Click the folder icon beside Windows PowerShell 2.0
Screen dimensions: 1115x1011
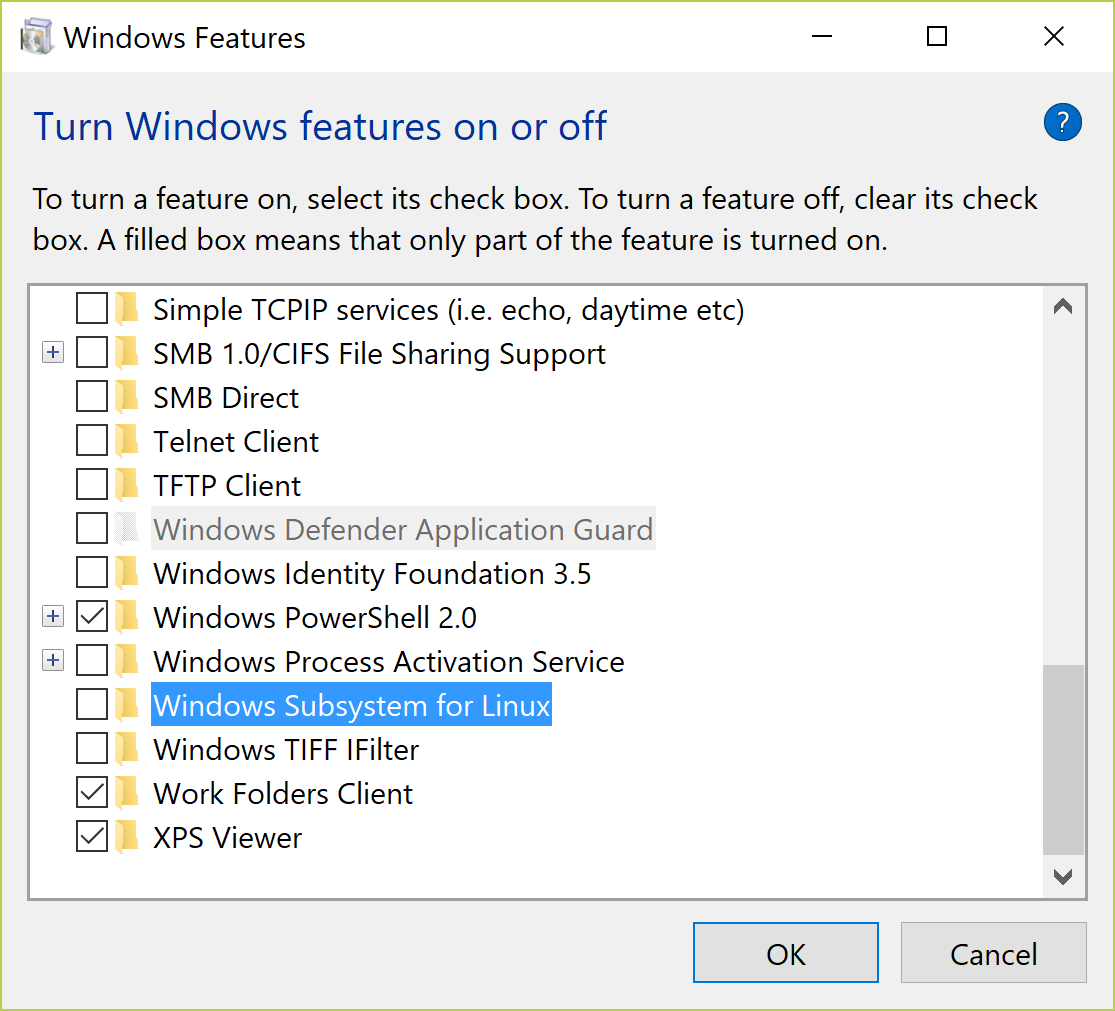pos(127,616)
